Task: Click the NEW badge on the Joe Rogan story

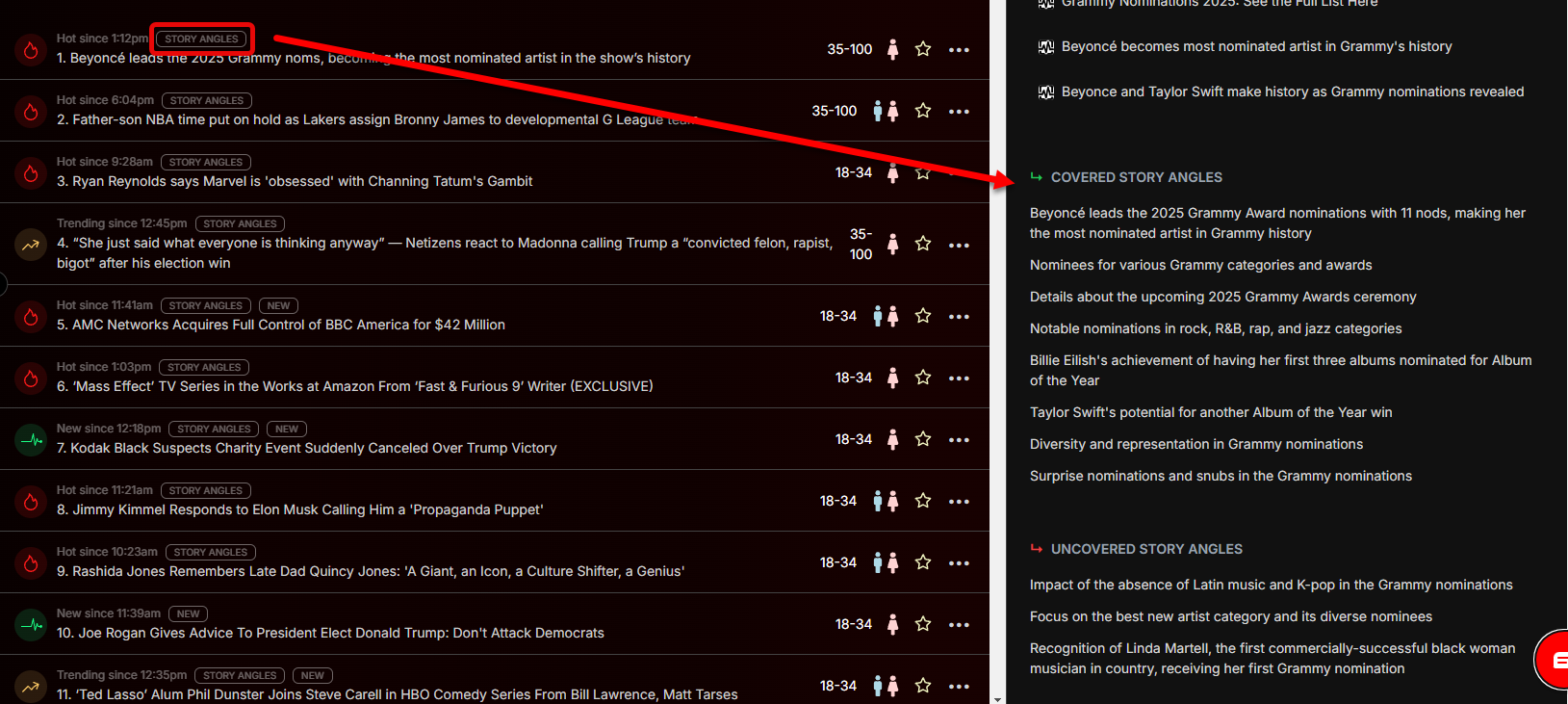Action: tap(189, 613)
